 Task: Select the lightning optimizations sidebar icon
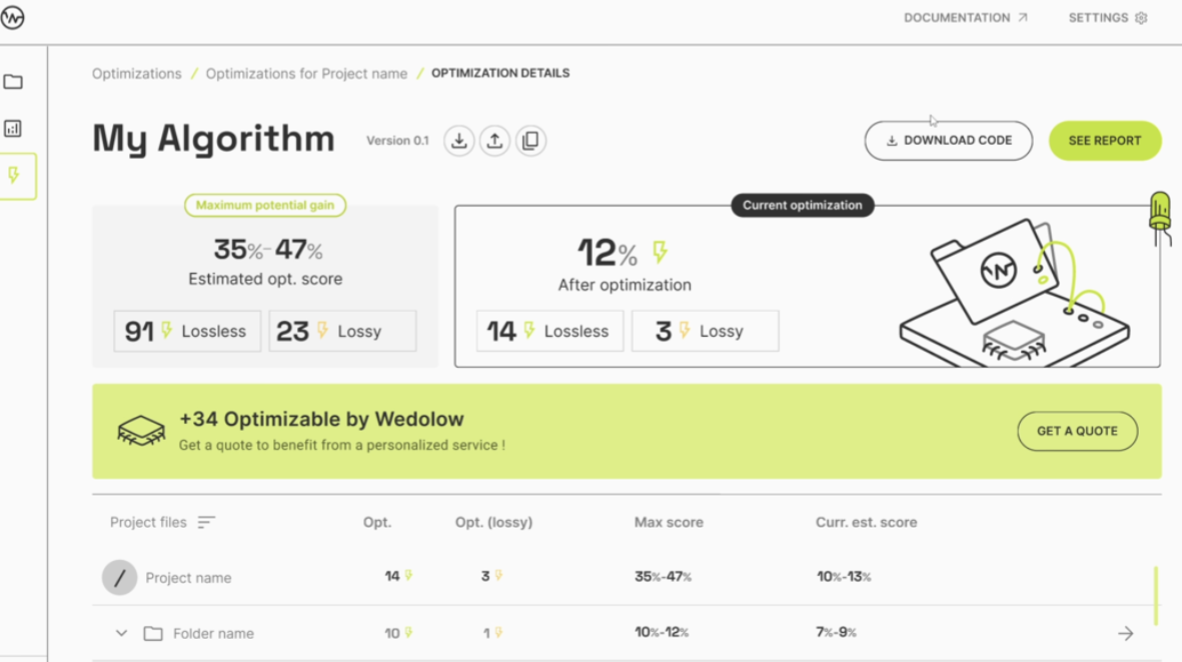click(x=14, y=176)
